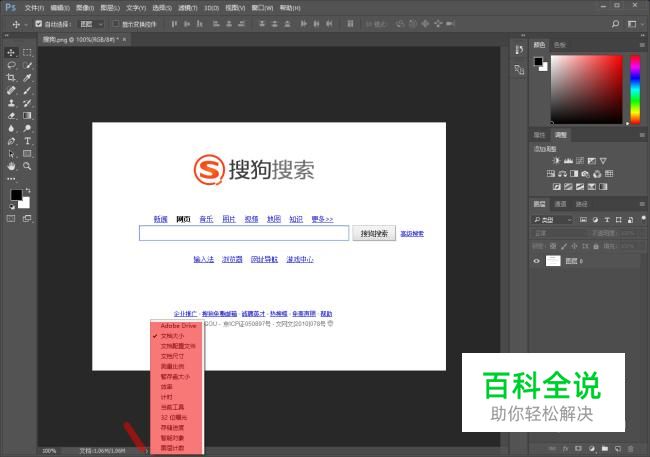Image resolution: width=650 pixels, height=457 pixels.
Task: Open the Color panel flyout menu
Action: tap(642, 45)
